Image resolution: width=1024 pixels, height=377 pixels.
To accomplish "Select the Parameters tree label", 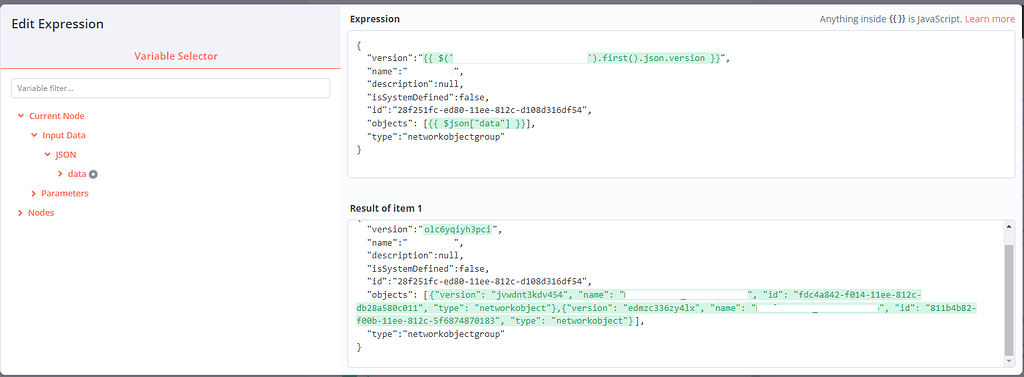I will 65,193.
